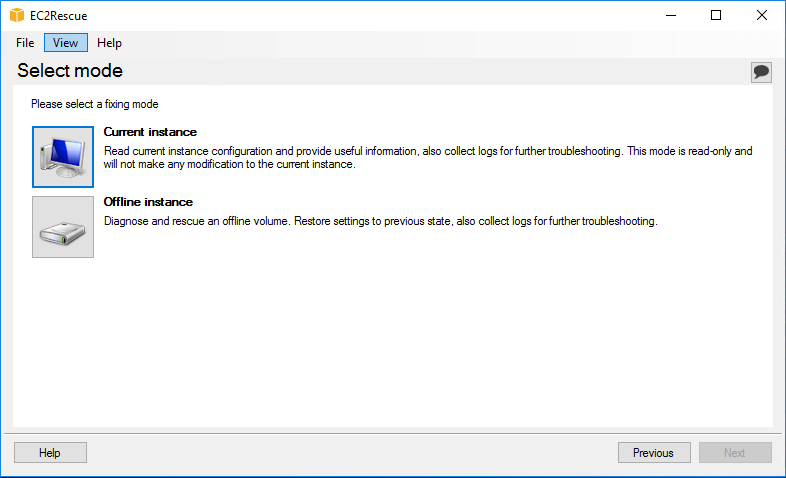This screenshot has width=786, height=478.
Task: Click the Select mode page title
Action: pyautogui.click(x=70, y=71)
